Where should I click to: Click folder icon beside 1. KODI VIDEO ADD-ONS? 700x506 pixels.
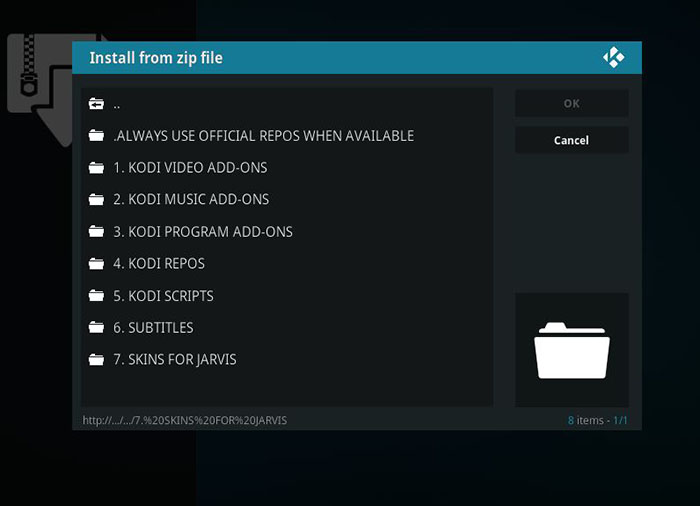tap(96, 167)
